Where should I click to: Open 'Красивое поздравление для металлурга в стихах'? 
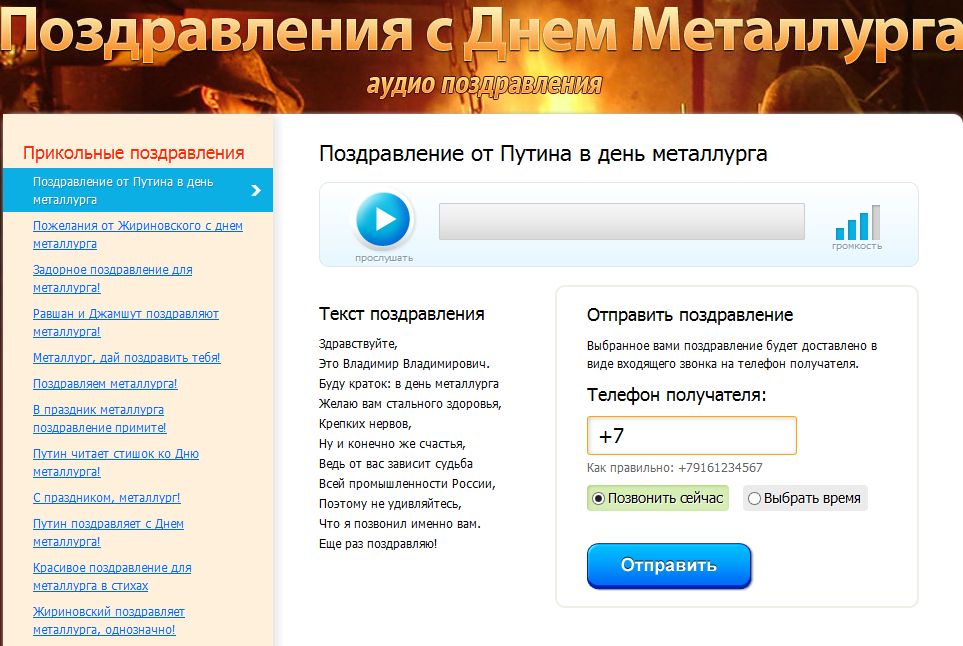(112, 577)
